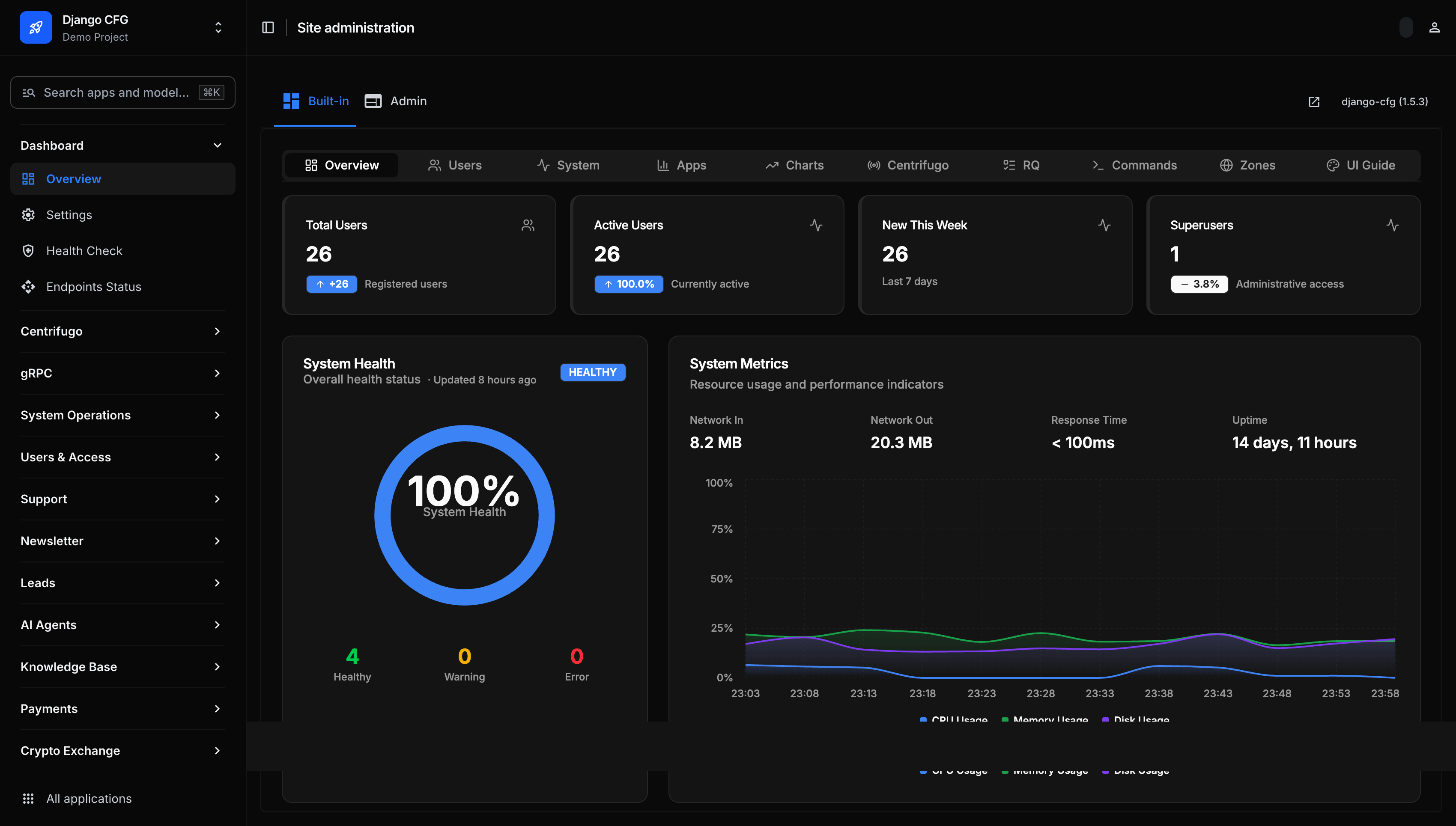The width and height of the screenshot is (1456, 826).
Task: Click the Django CFG rocket logo
Action: (x=36, y=27)
